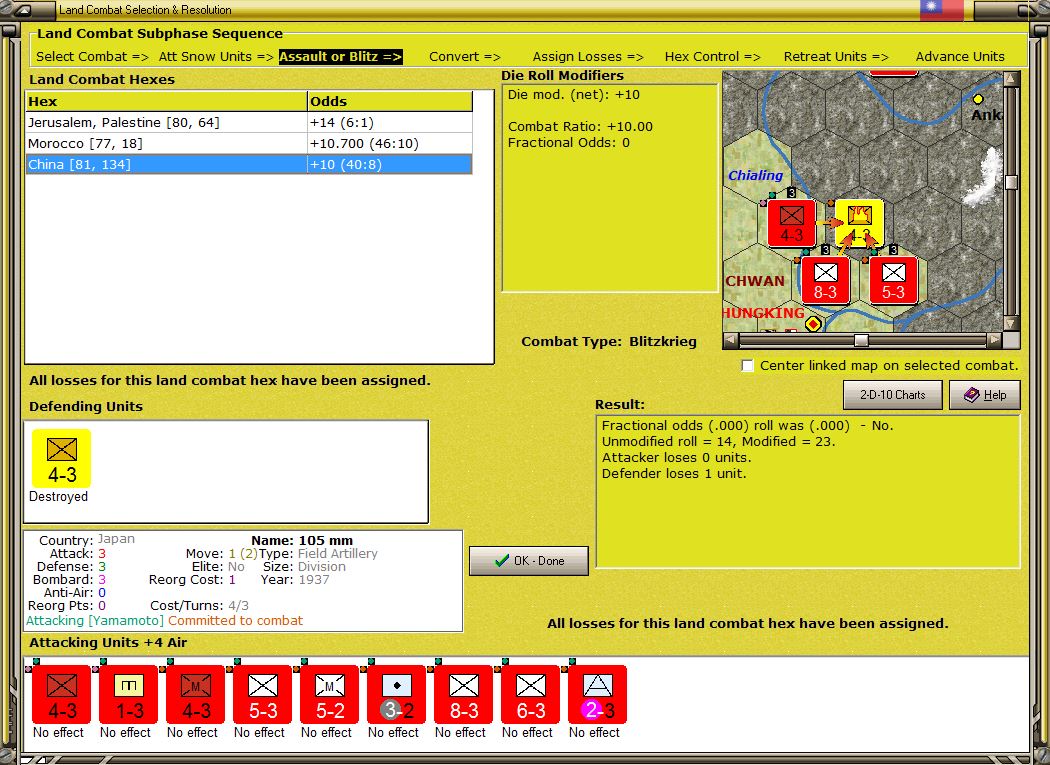
Task: Select the 8-3 attacking unit in the unit row
Action: pyautogui.click(x=463, y=694)
